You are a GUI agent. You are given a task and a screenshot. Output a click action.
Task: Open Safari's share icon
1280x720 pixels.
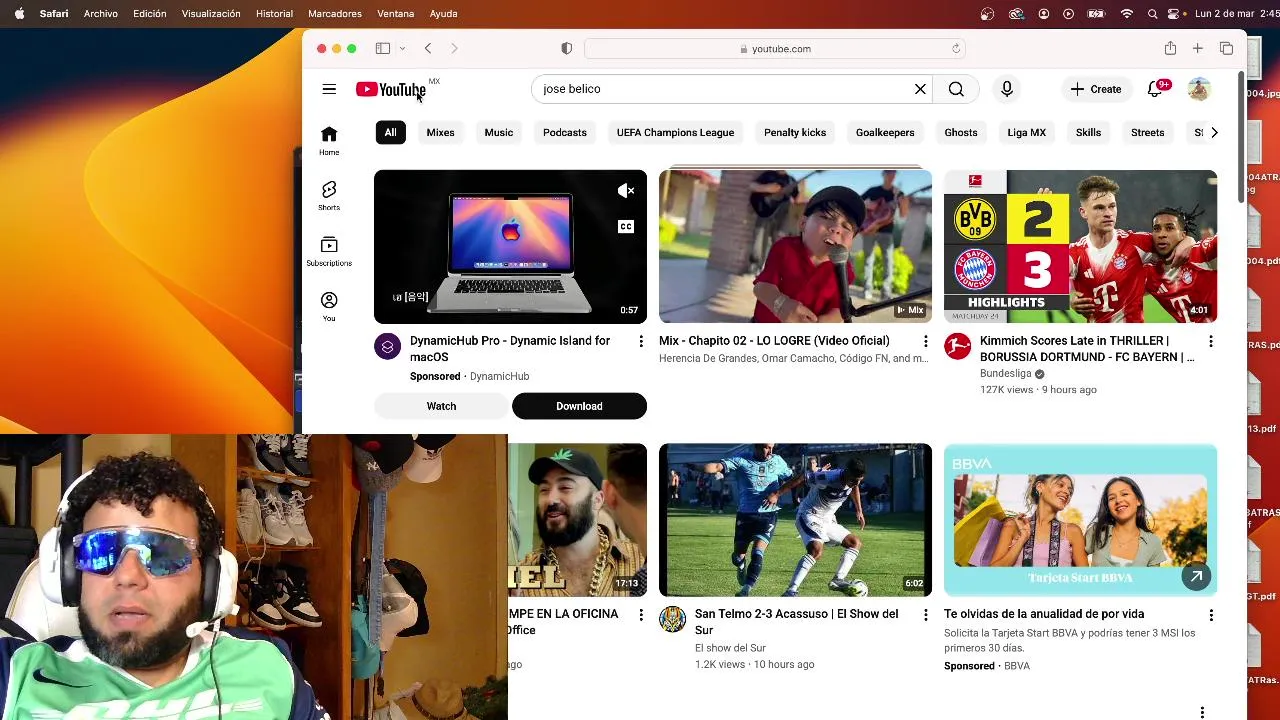(1170, 48)
